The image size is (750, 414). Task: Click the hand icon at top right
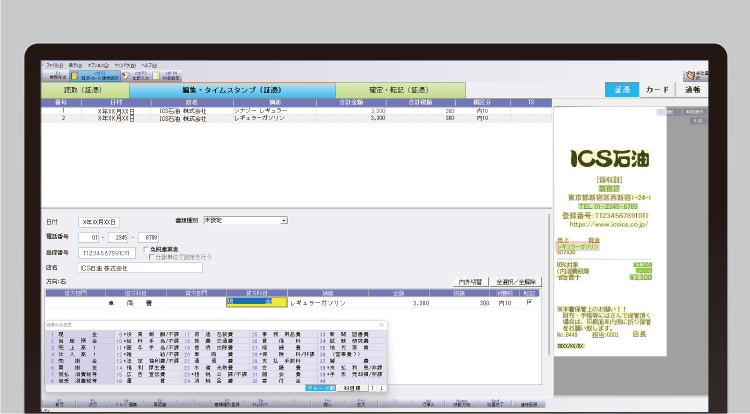point(691,75)
